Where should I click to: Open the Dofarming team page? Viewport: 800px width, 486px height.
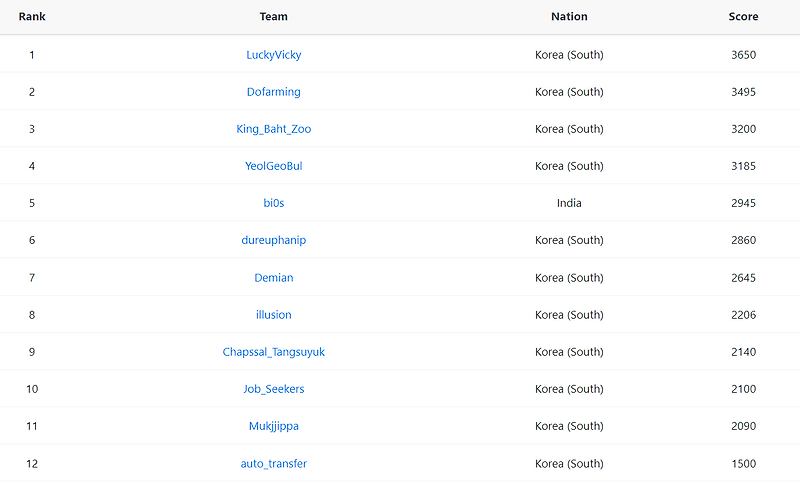point(273,92)
